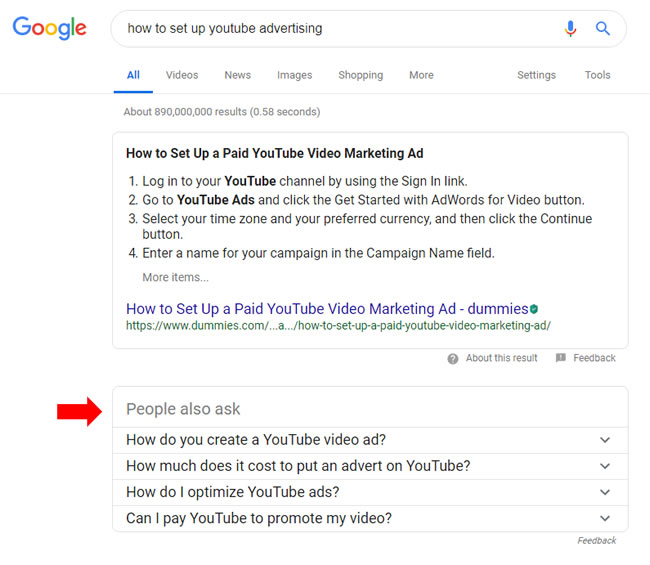The image size is (650, 565).
Task: Click the blue search magnifier icon
Action: point(602,29)
